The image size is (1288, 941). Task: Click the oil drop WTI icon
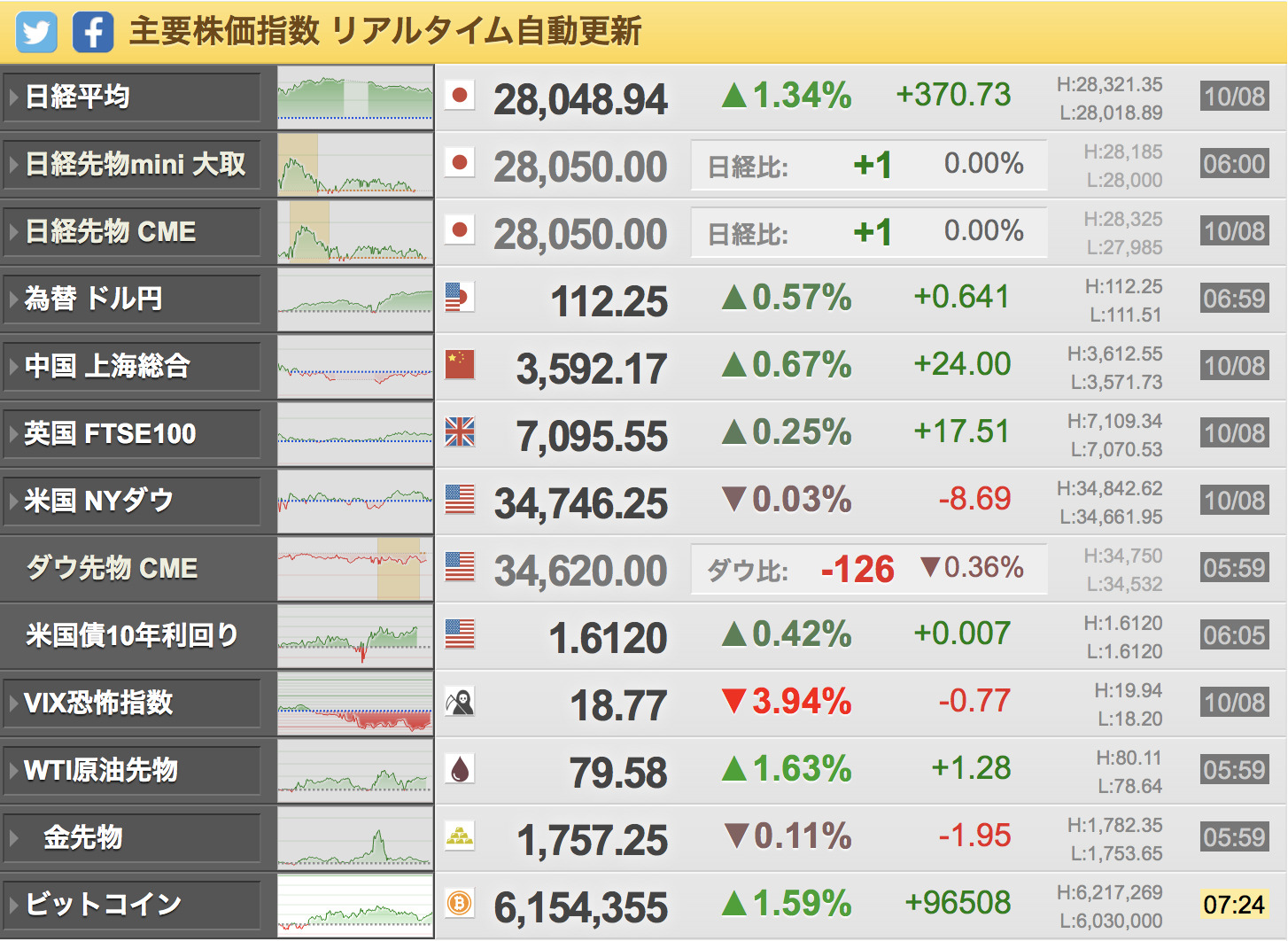pyautogui.click(x=460, y=768)
